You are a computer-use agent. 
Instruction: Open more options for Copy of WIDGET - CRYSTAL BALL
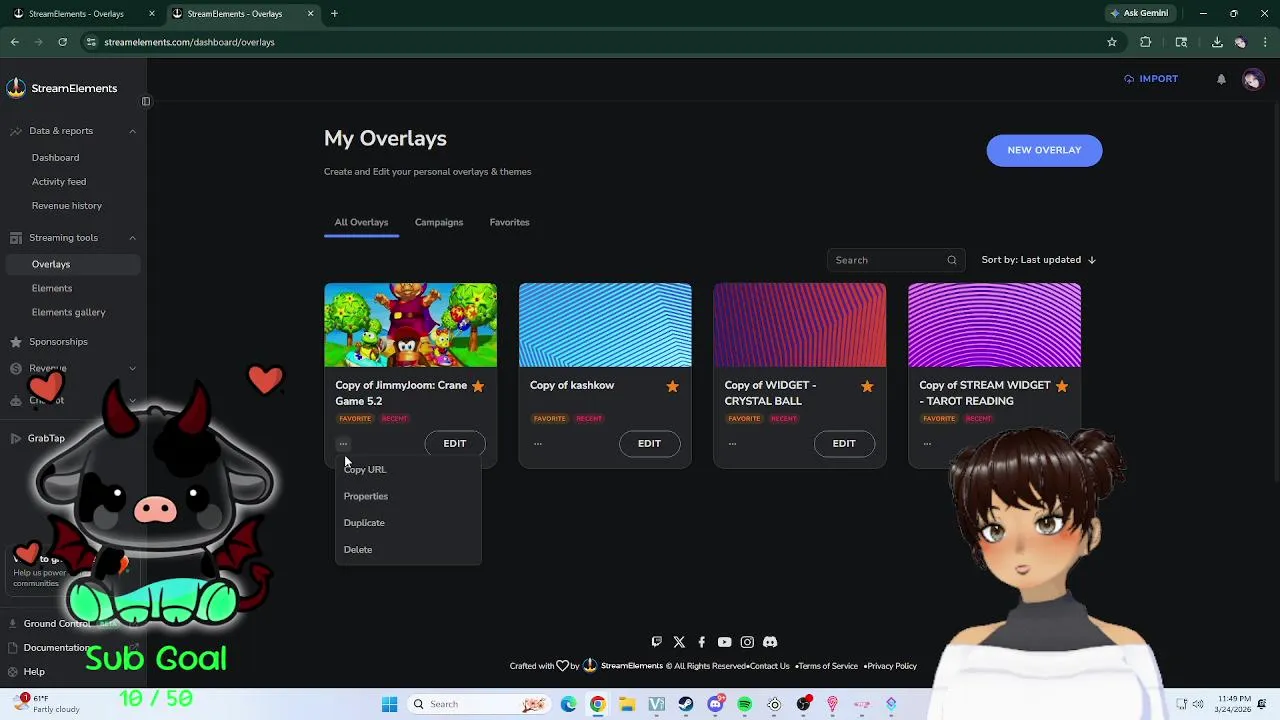point(732,443)
